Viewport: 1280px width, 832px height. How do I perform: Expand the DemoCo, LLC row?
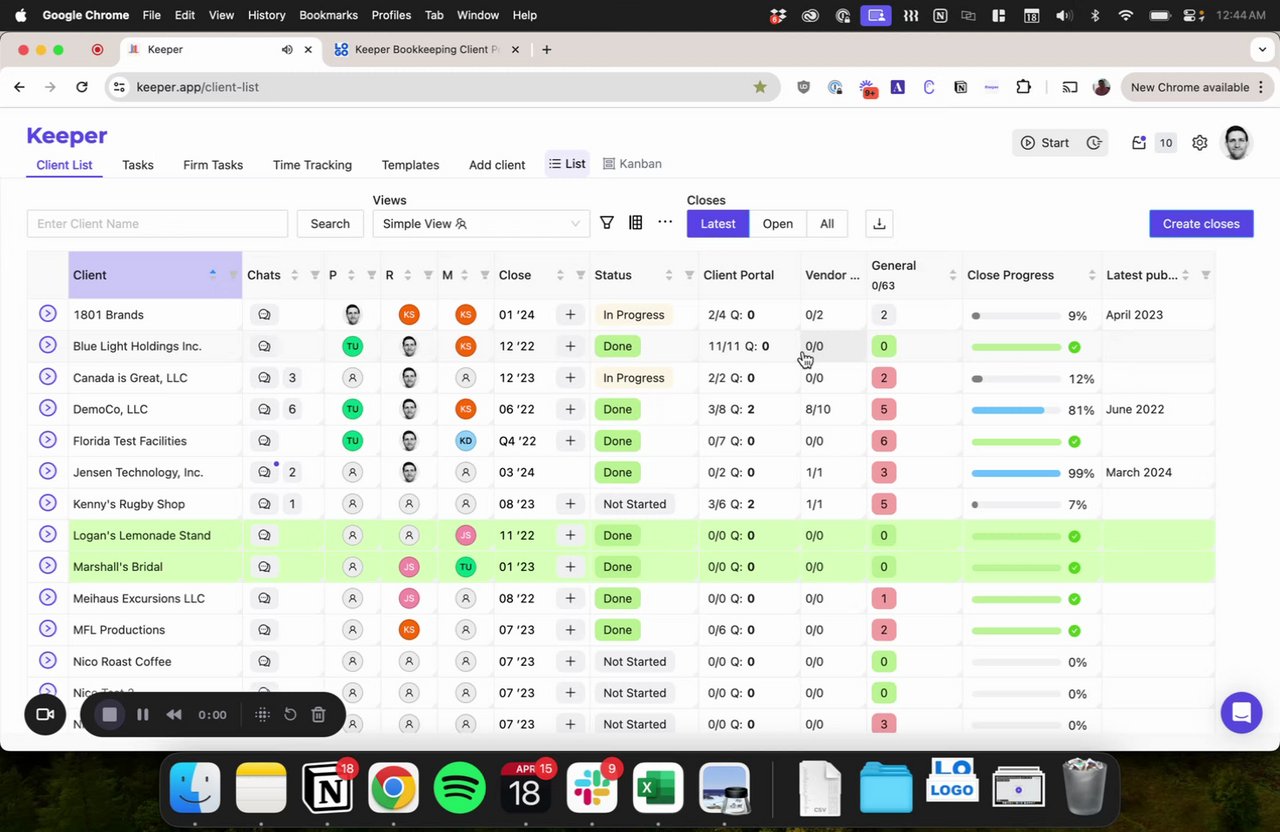tap(47, 408)
